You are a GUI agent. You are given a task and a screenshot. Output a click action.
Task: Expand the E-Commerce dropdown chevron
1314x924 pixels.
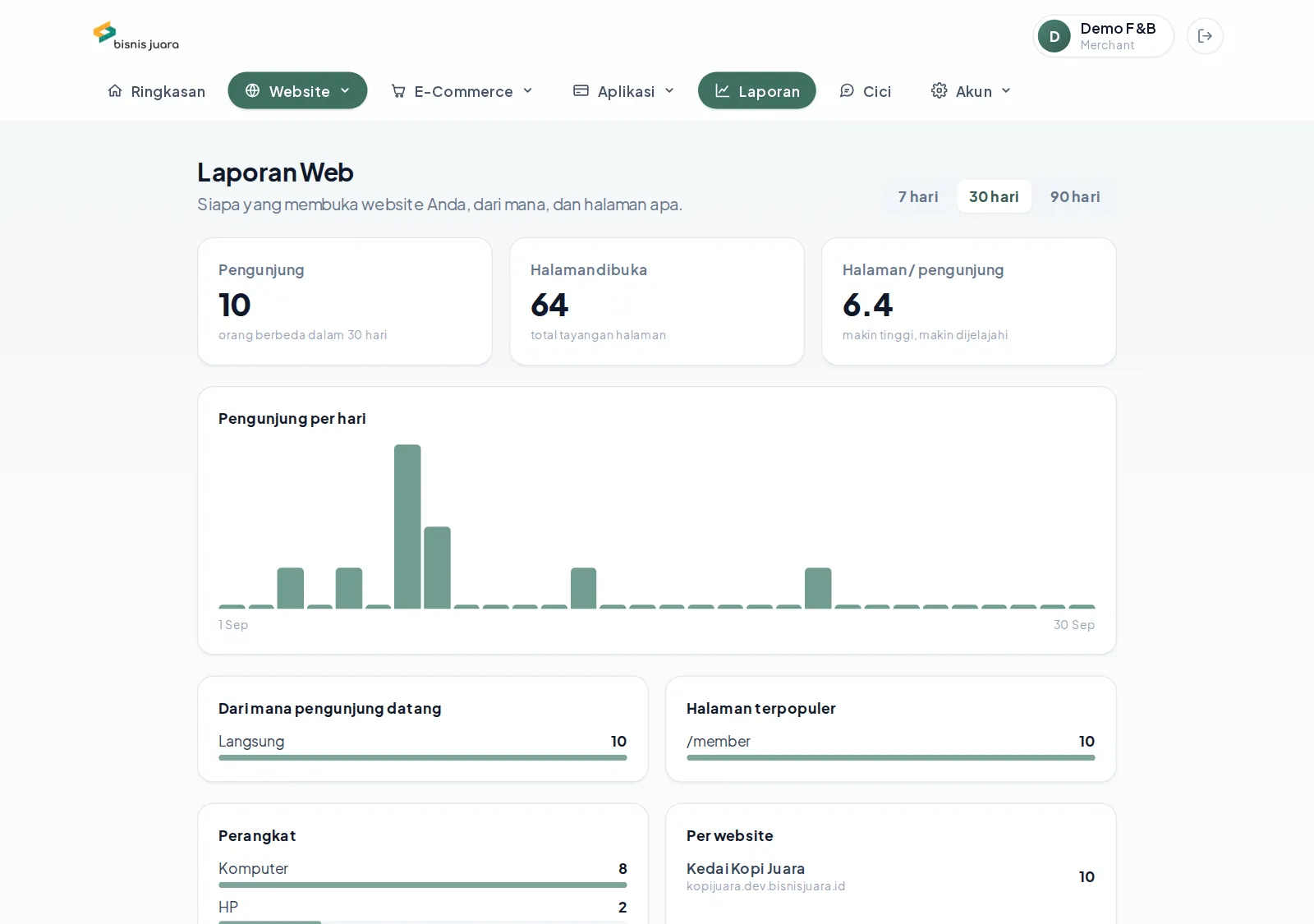[x=527, y=90]
